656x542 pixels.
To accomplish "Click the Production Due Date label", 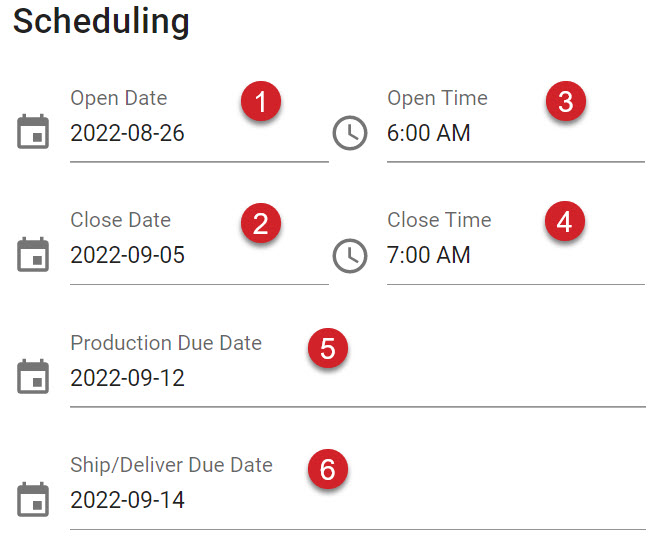I will click(x=166, y=343).
